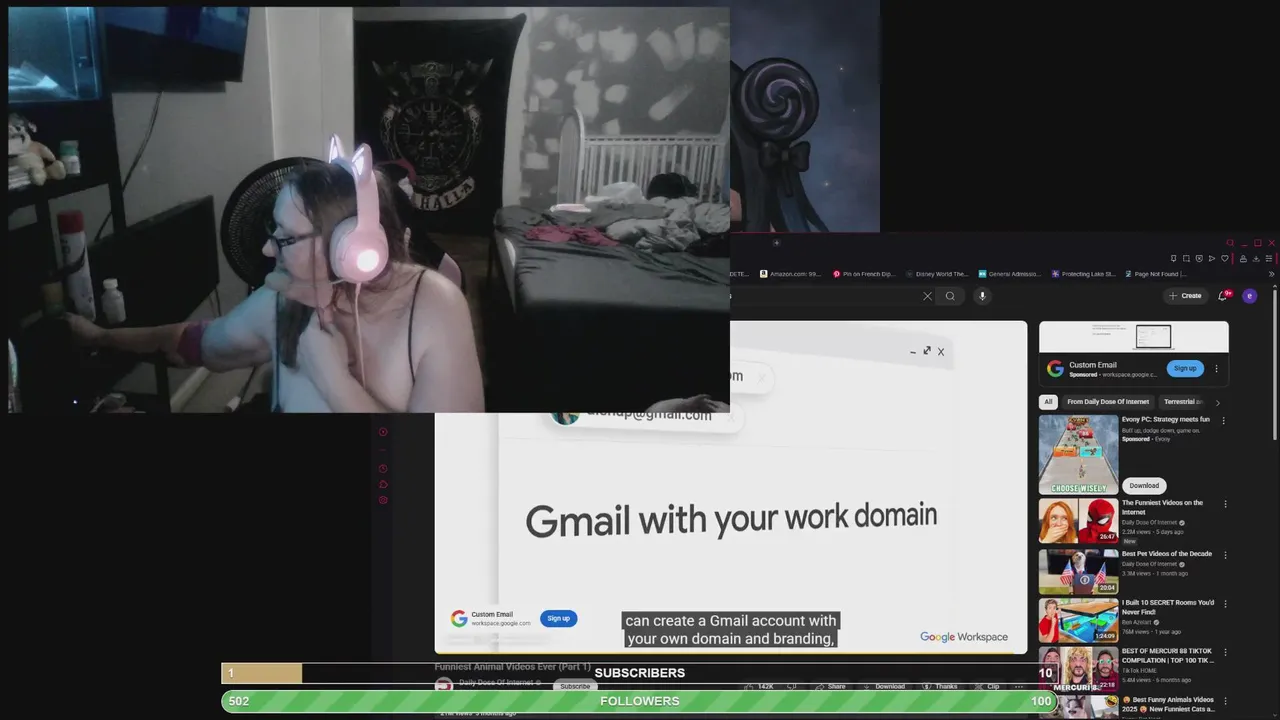
Task: Open the Page Not Found bookmark
Action: [x=1155, y=274]
